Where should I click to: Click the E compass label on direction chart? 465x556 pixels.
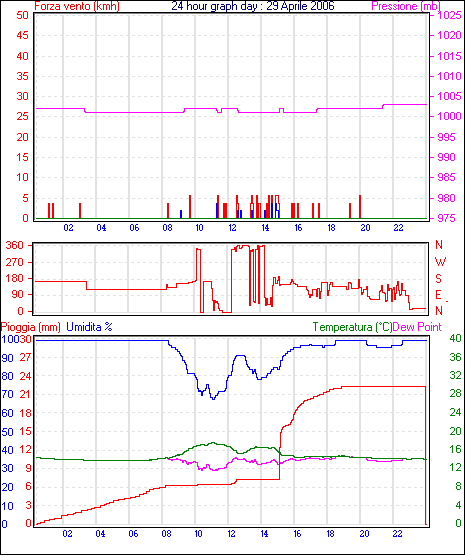click(x=438, y=295)
